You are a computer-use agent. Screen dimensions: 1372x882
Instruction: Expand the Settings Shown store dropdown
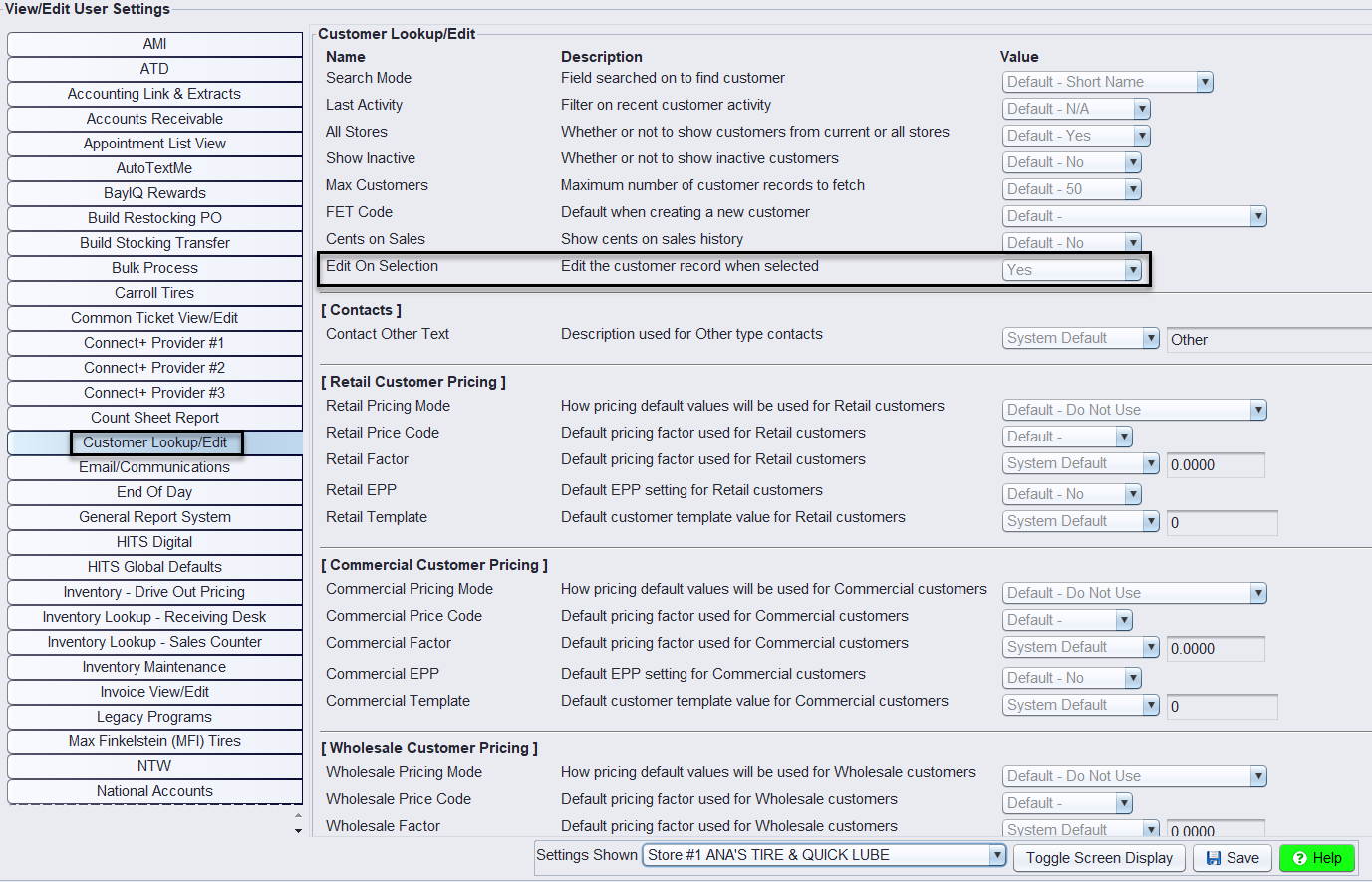[x=996, y=855]
